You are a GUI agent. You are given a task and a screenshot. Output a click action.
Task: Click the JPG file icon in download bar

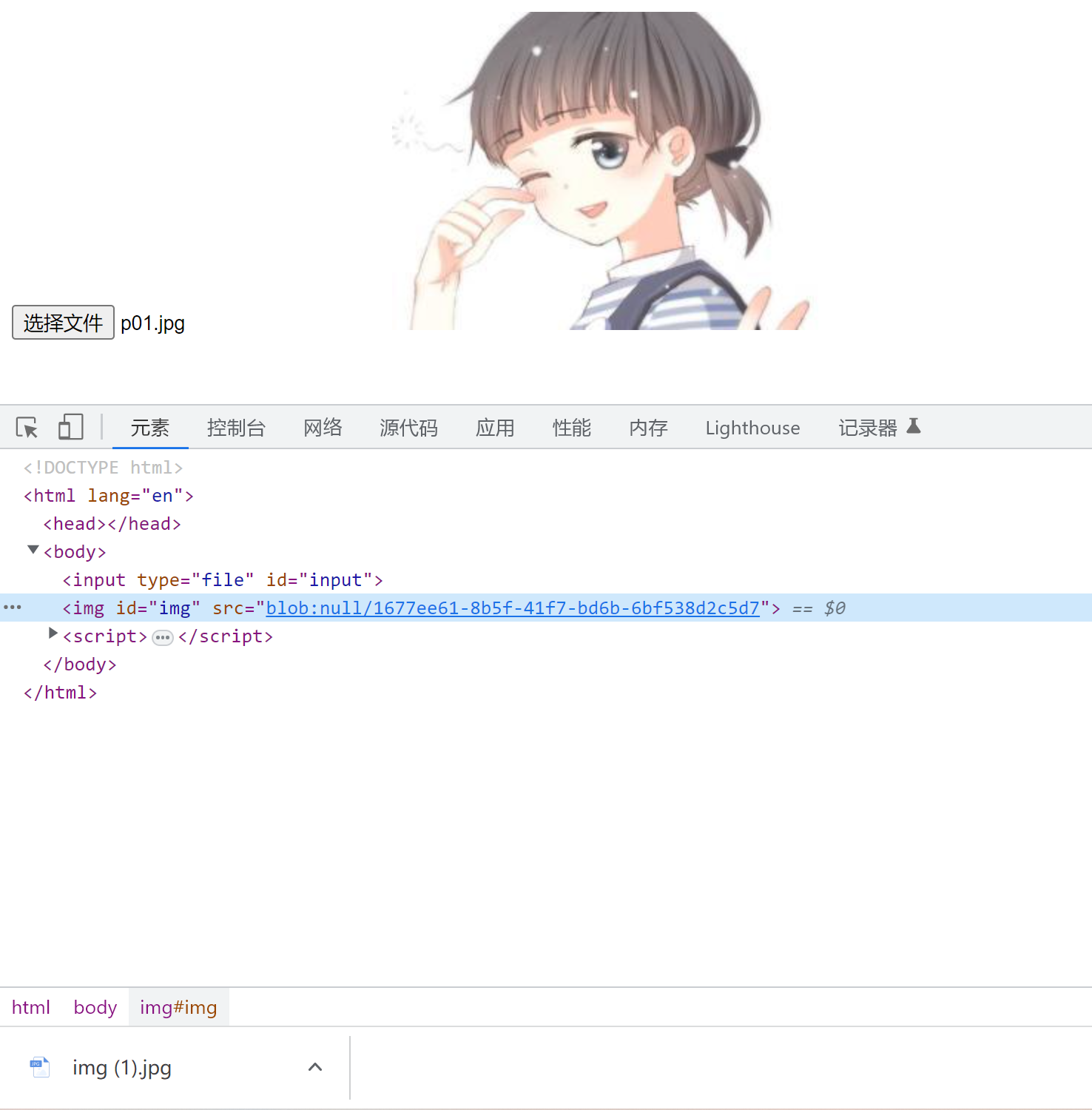pos(40,1067)
